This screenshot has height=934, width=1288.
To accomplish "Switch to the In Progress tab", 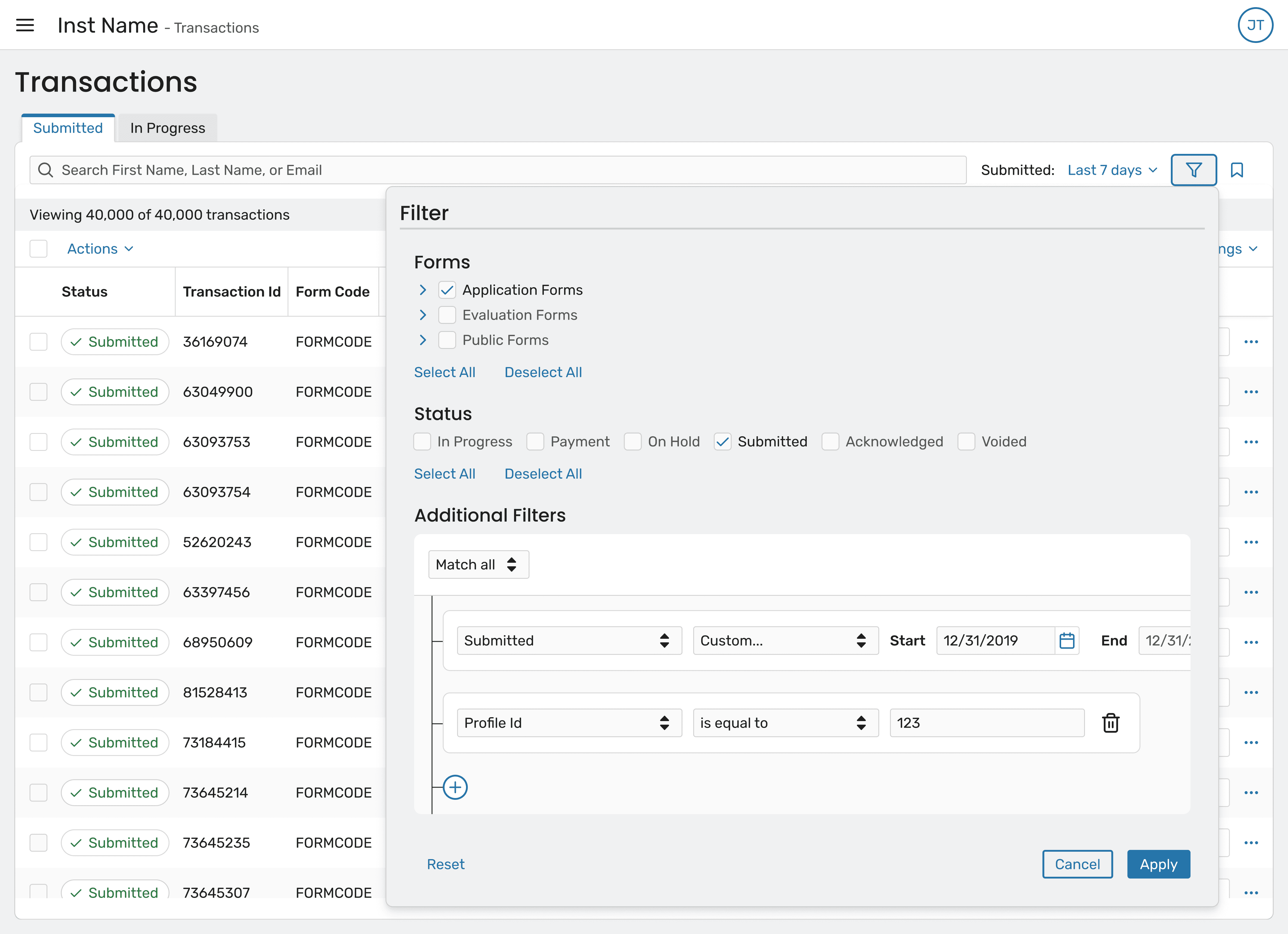I will click(x=168, y=128).
